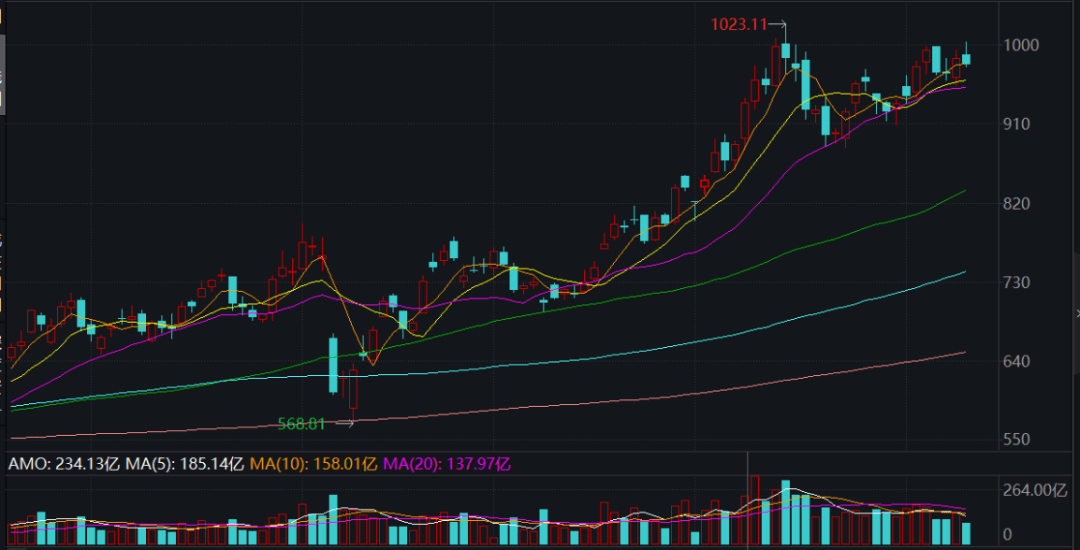Click the 264.00亿 volume axis label
The height and width of the screenshot is (550, 1080).
pos(1032,490)
